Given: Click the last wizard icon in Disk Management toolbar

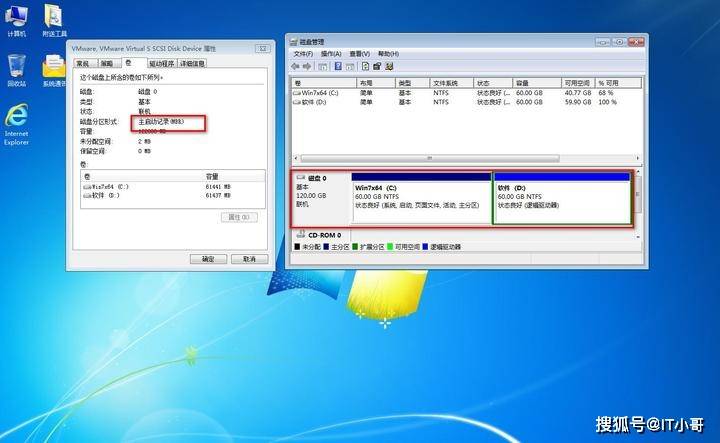Looking at the screenshot, I should (389, 67).
